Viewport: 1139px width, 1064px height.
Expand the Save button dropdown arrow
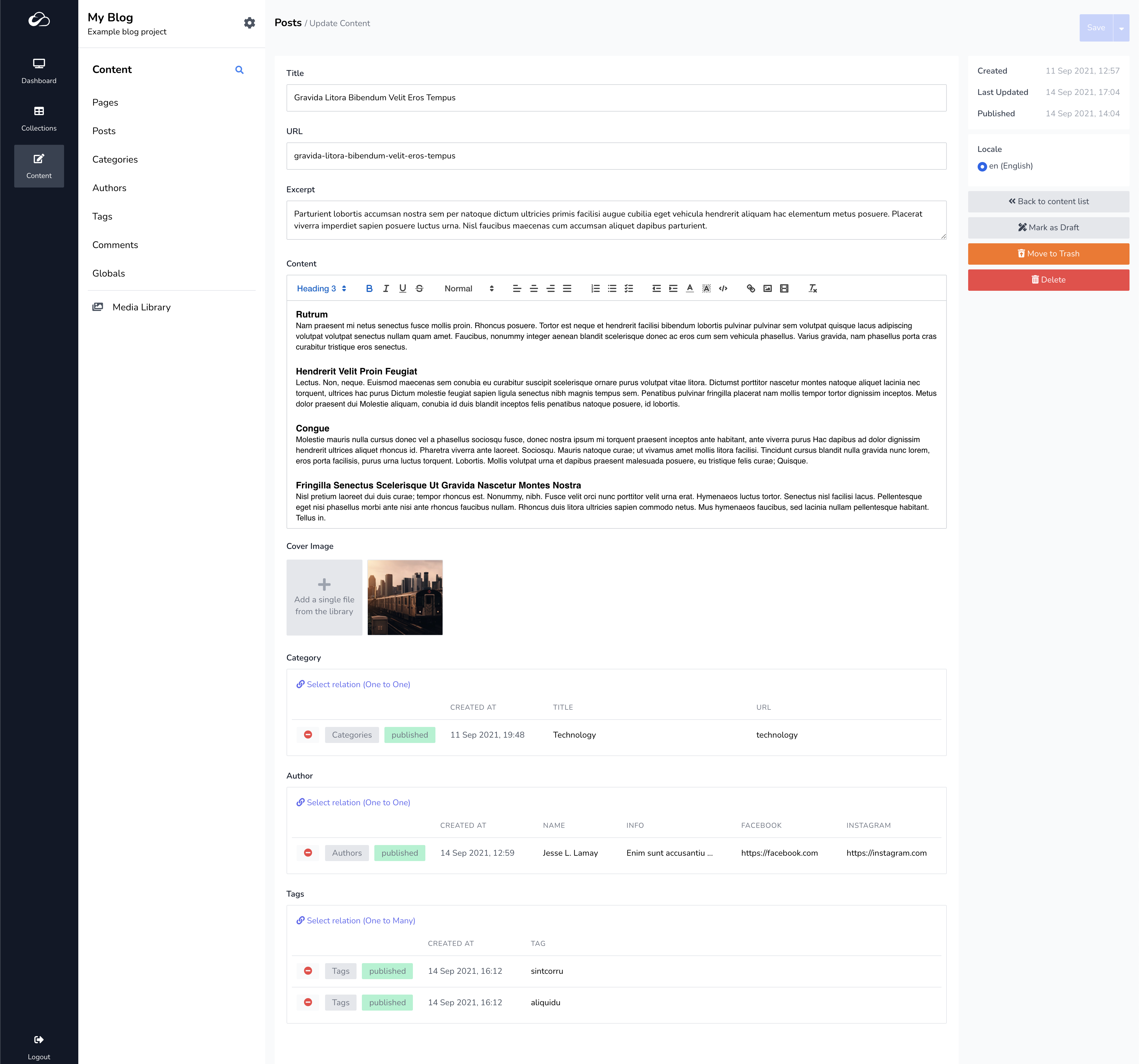point(1121,28)
